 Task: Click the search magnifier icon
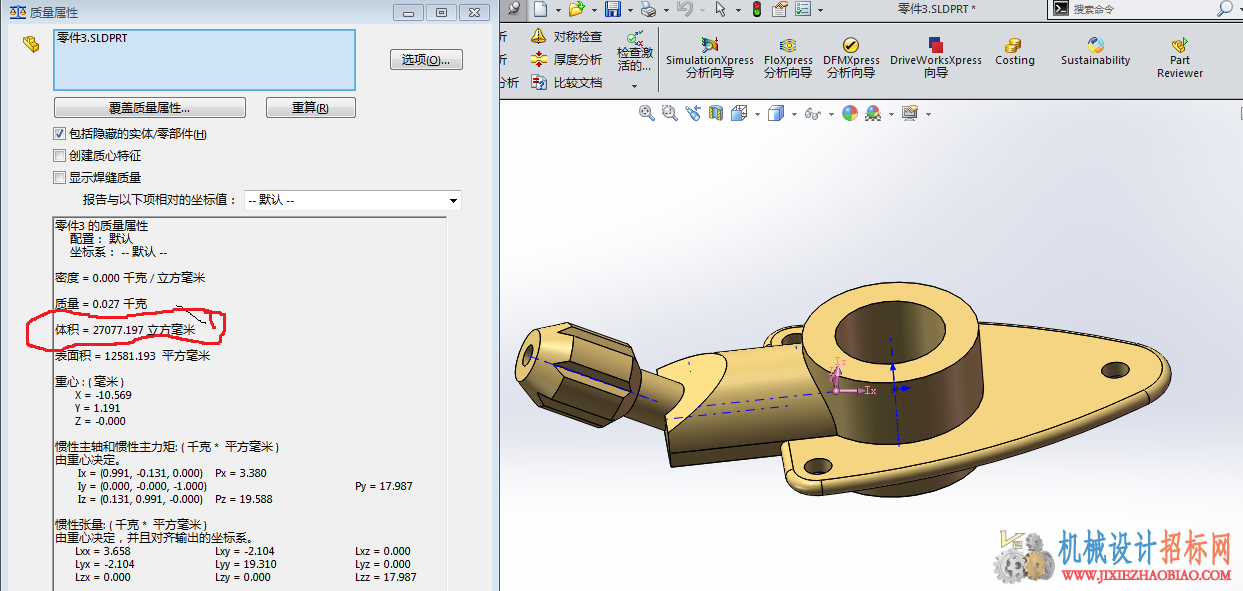point(1225,9)
